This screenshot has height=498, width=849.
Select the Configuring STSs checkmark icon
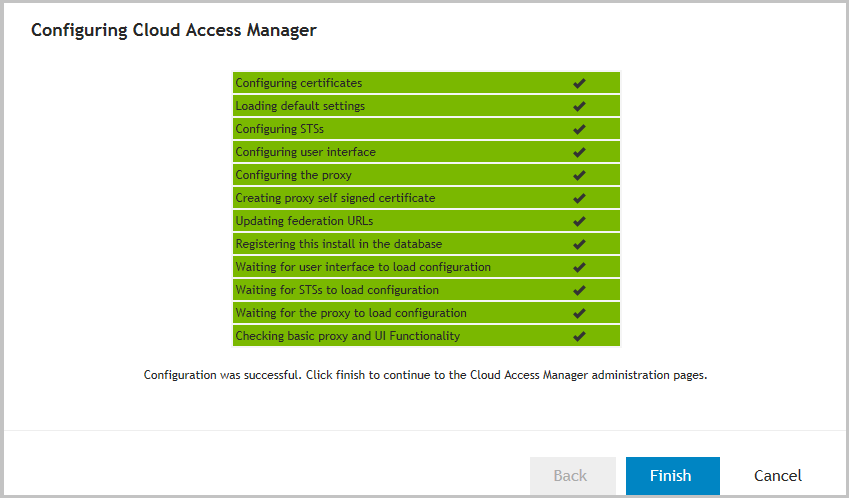579,129
